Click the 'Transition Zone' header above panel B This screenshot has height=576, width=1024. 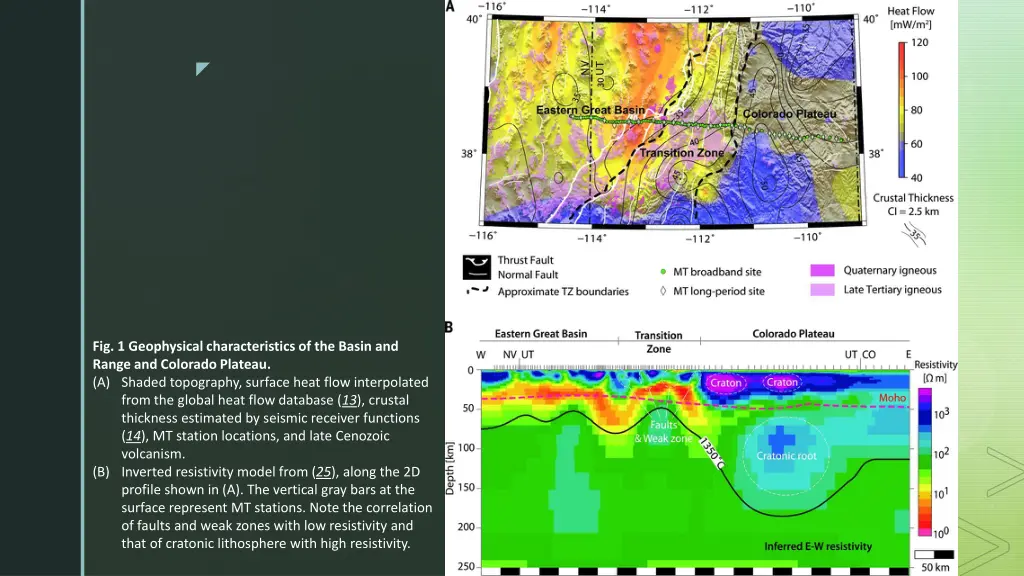click(x=658, y=342)
